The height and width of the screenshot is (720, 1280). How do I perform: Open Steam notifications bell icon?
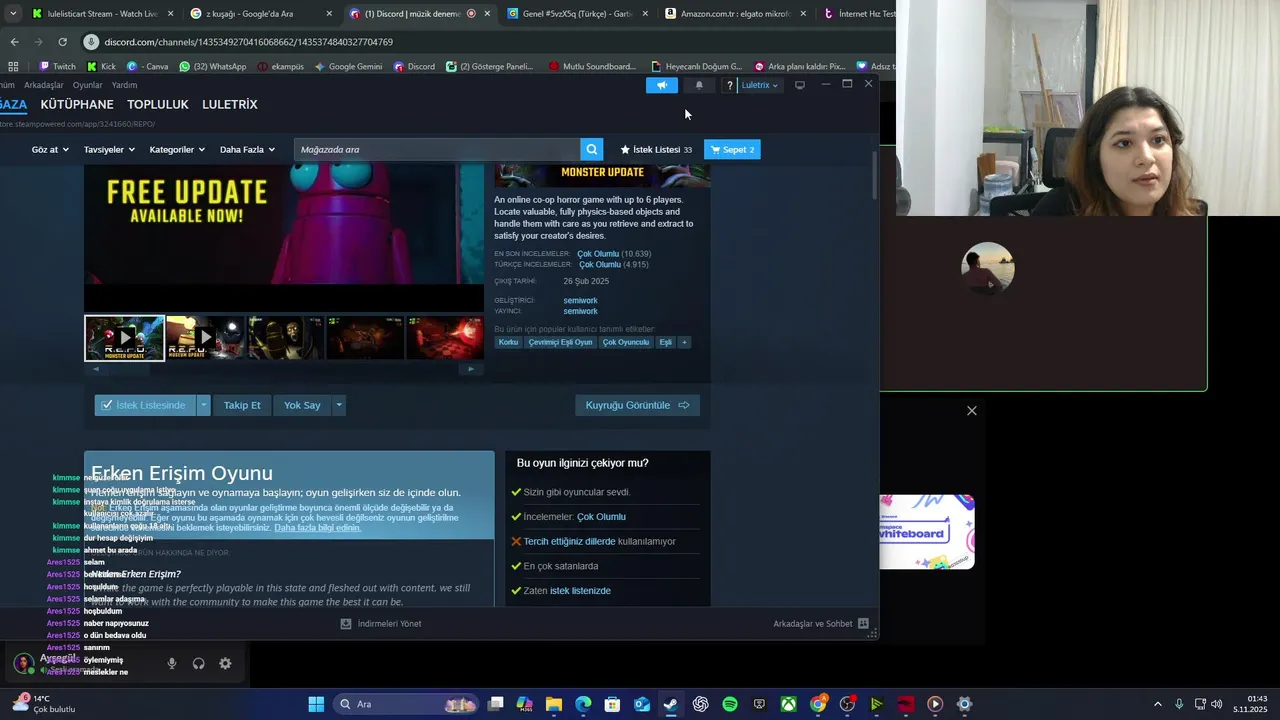[x=699, y=85]
